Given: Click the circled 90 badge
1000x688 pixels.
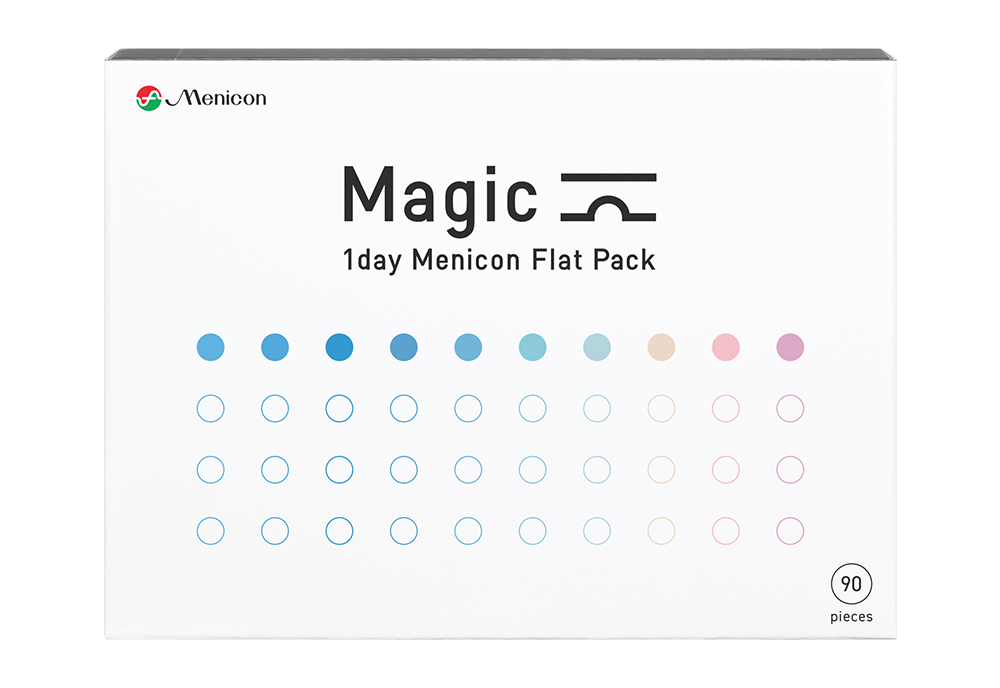Looking at the screenshot, I should pos(850,584).
